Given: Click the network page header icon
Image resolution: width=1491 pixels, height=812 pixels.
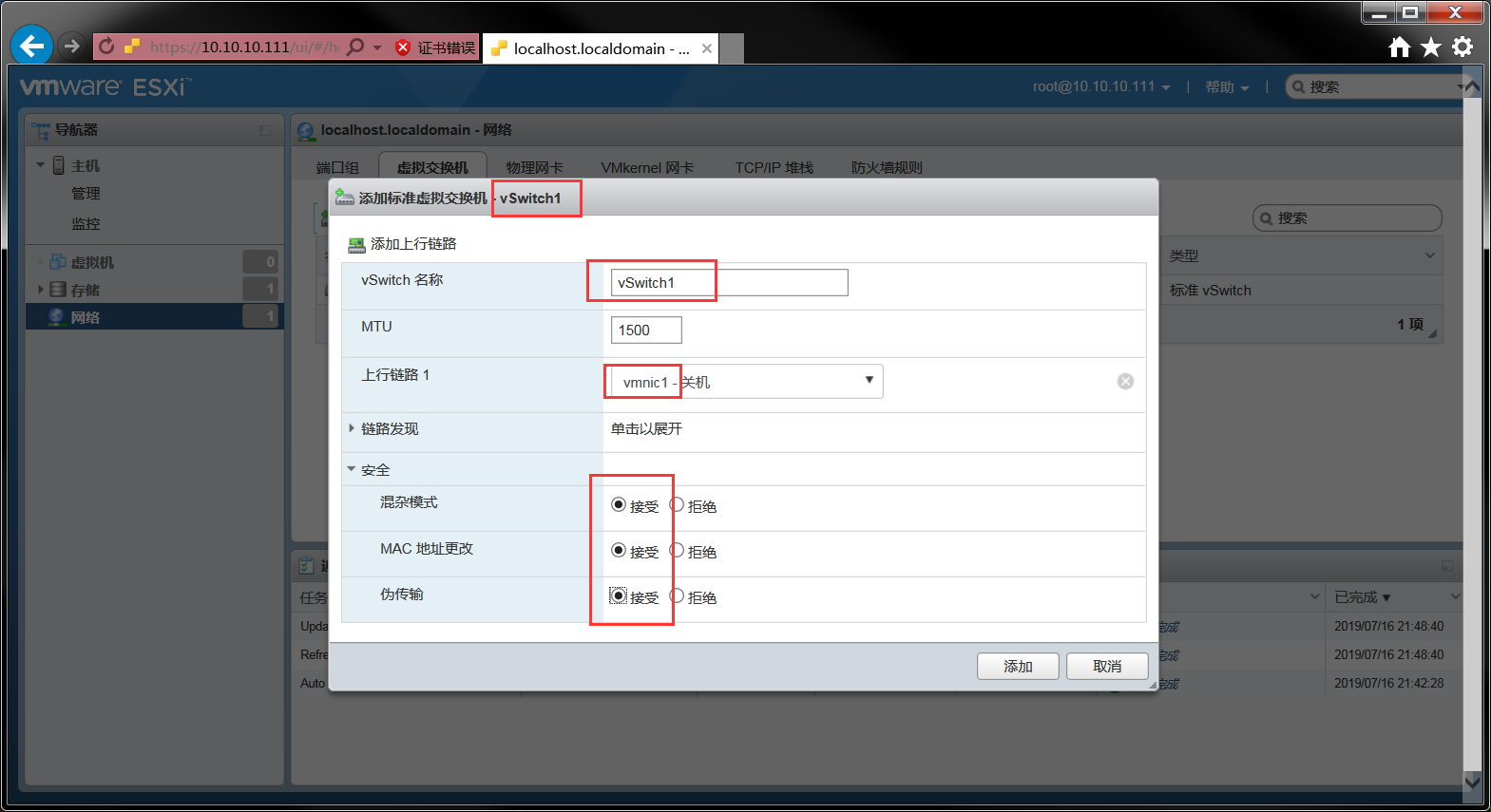Looking at the screenshot, I should [306, 131].
